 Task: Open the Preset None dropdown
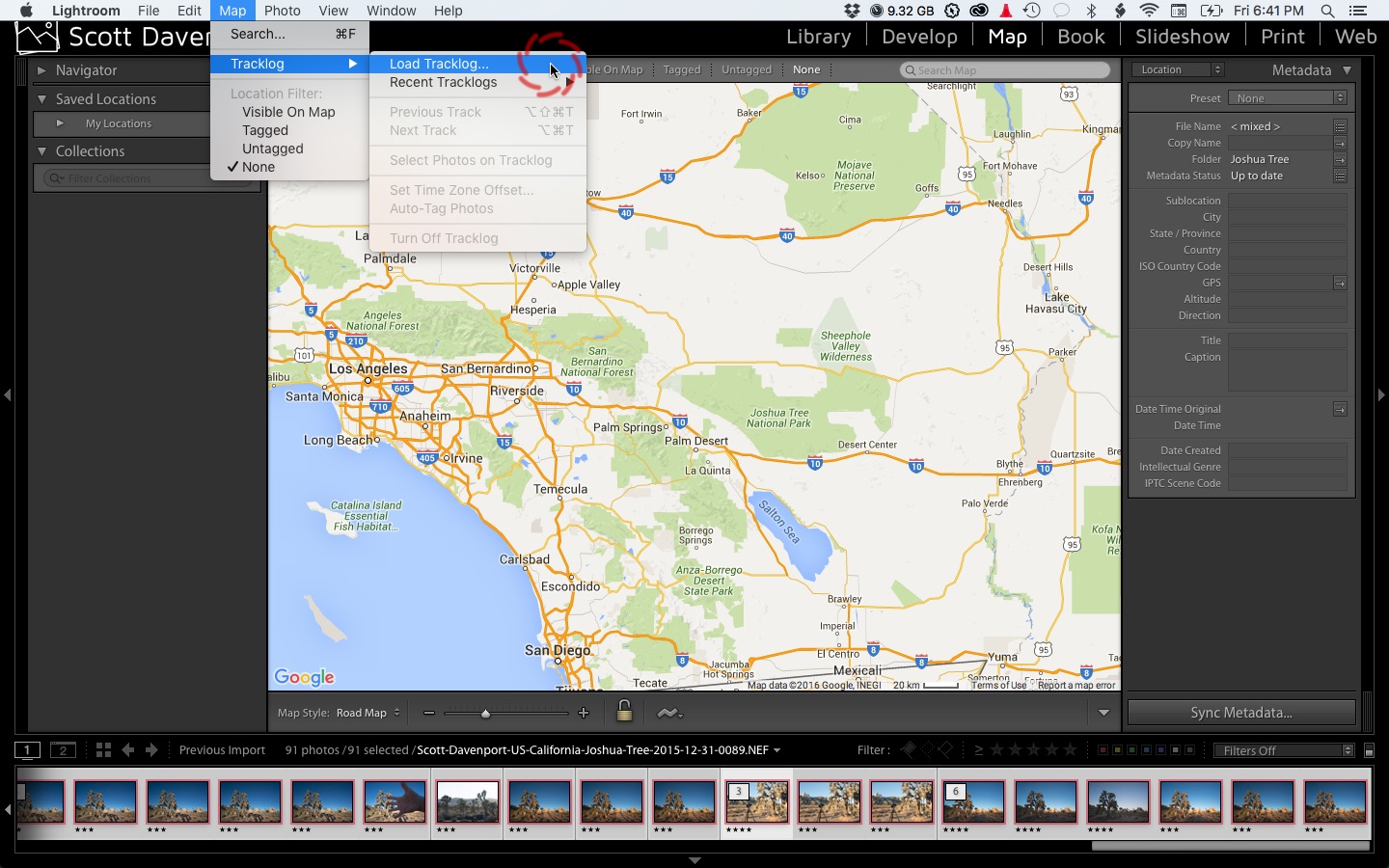click(x=1288, y=98)
